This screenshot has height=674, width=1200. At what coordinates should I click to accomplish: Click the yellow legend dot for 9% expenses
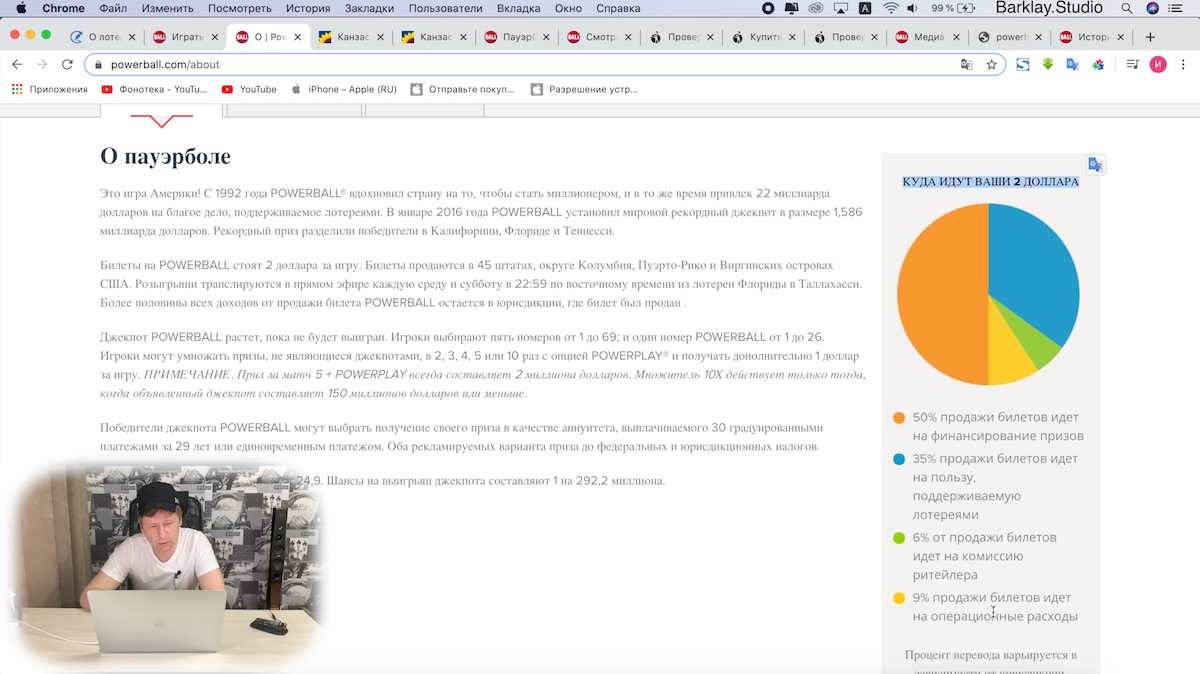pyautogui.click(x=899, y=598)
